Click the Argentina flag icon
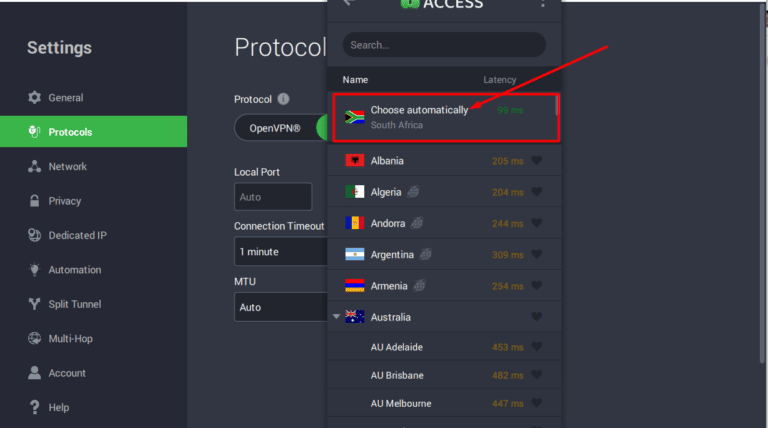The width and height of the screenshot is (768, 428). click(354, 255)
